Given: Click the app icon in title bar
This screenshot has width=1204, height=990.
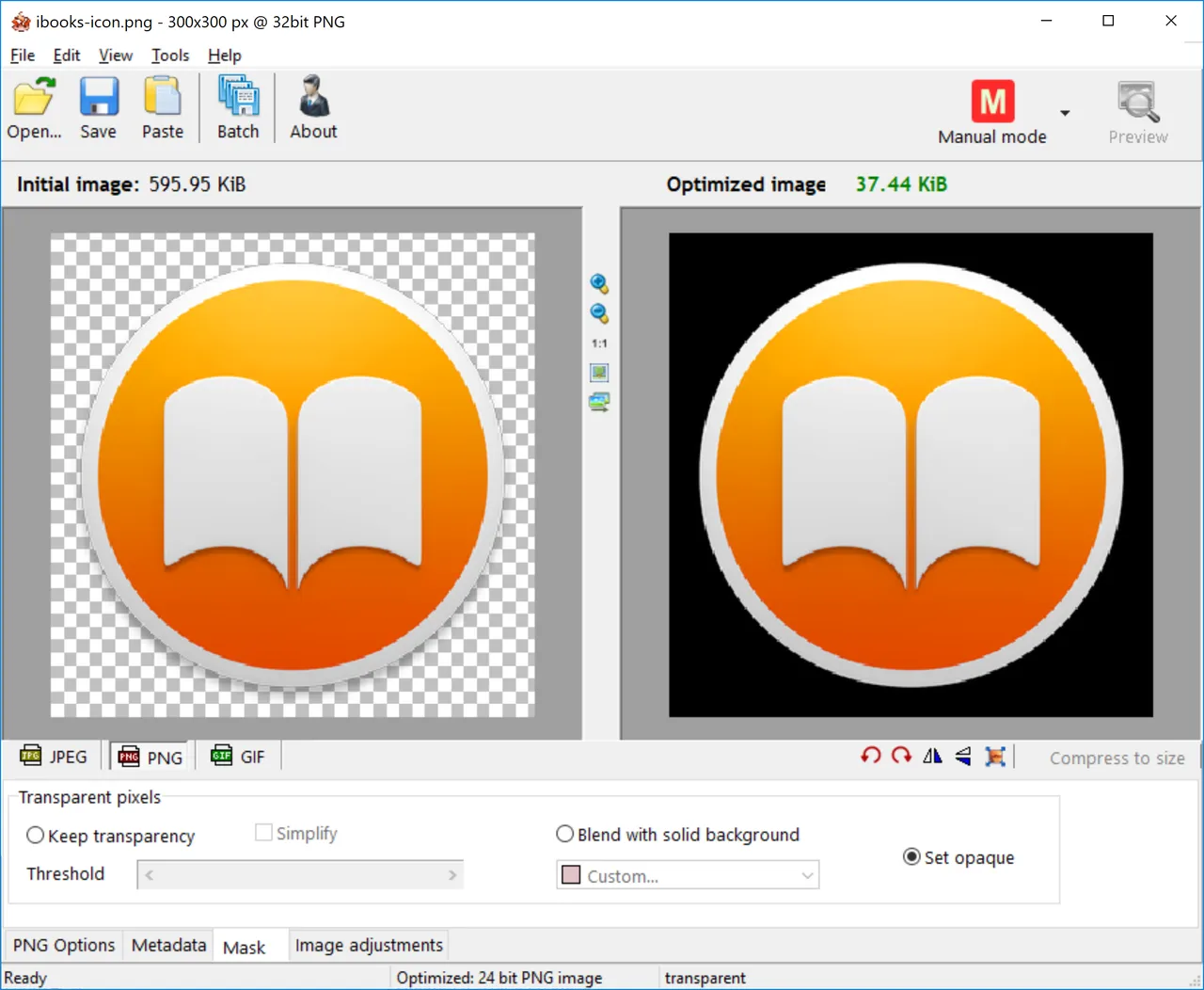Looking at the screenshot, I should coord(21,21).
